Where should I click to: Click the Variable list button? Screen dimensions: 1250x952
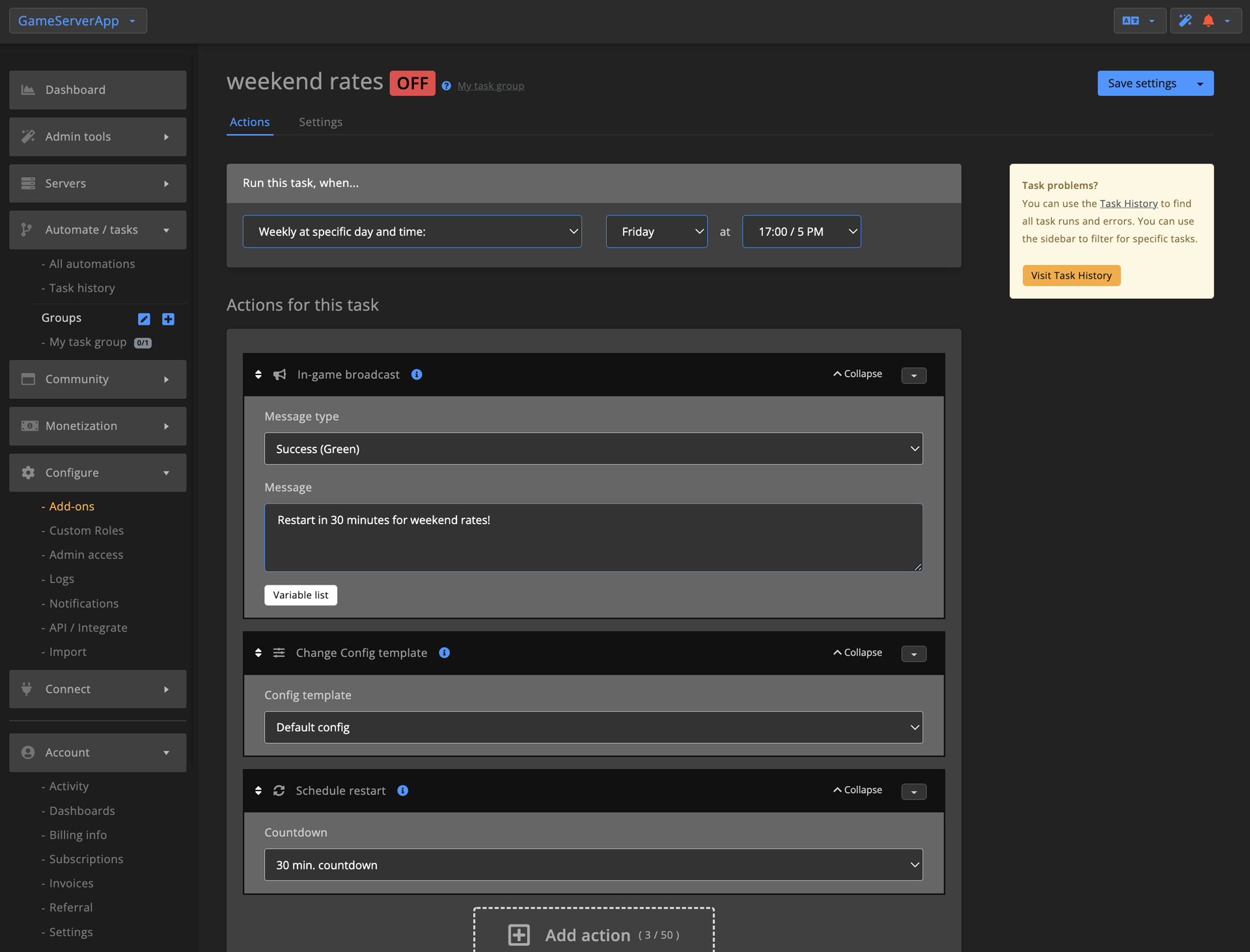[301, 595]
